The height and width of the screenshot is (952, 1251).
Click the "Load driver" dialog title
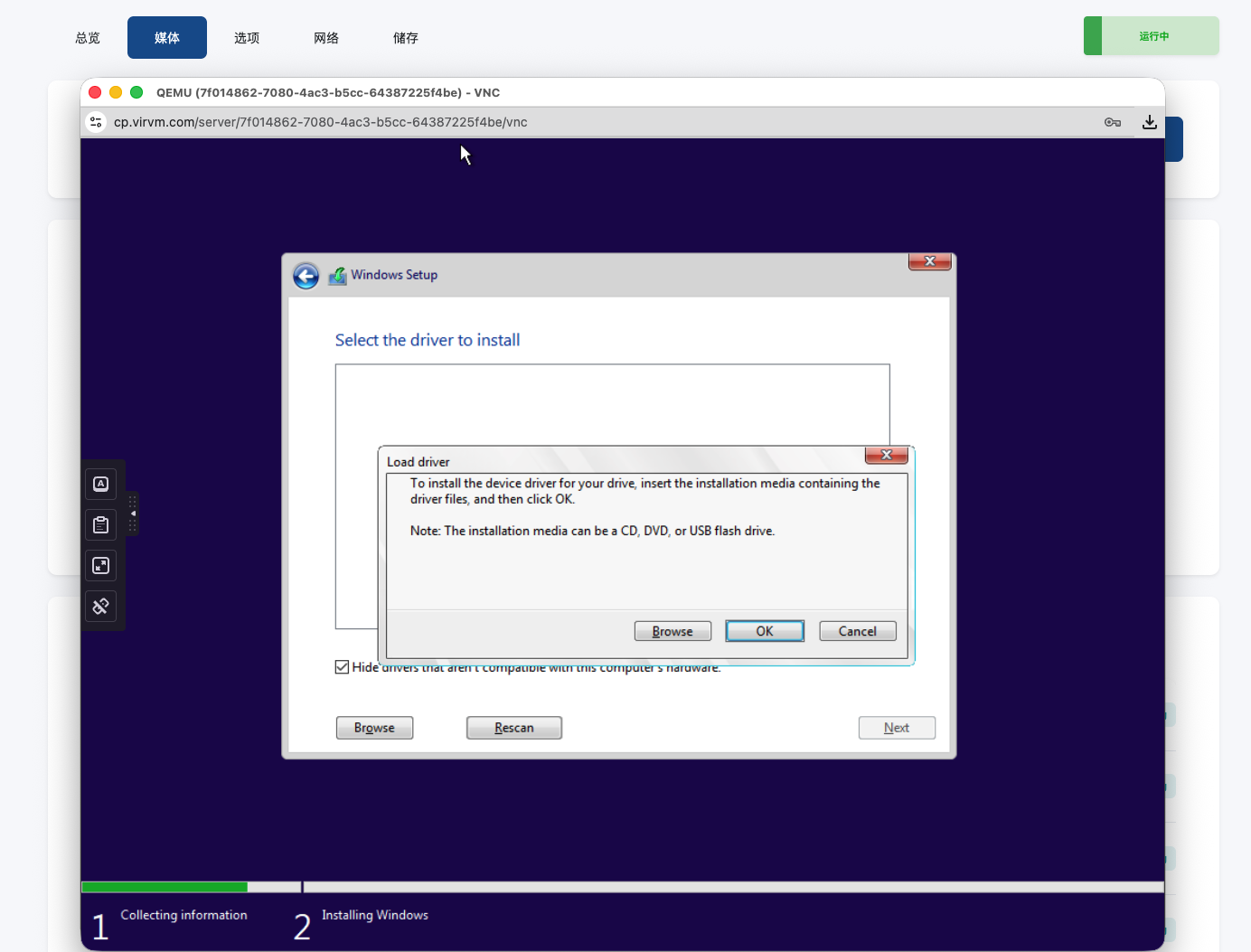[419, 462]
